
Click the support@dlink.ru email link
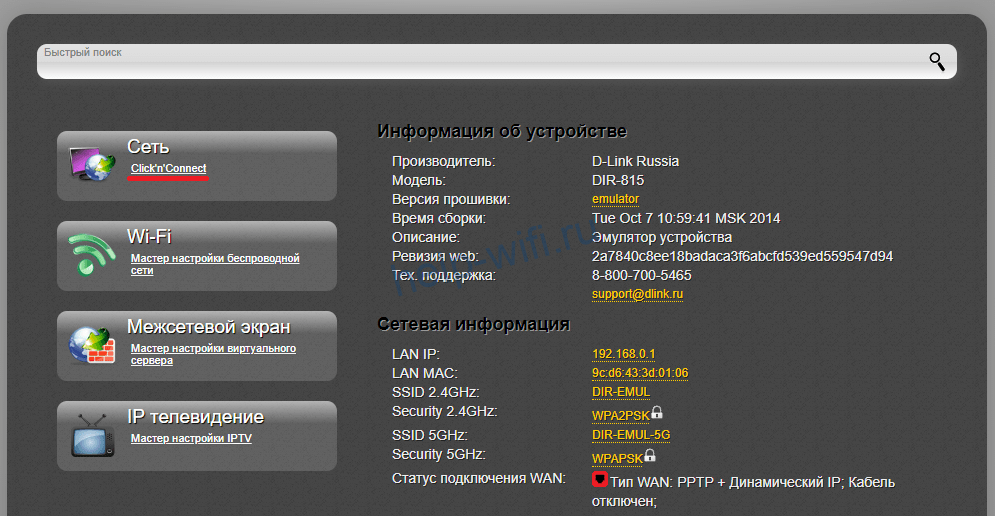(x=638, y=294)
